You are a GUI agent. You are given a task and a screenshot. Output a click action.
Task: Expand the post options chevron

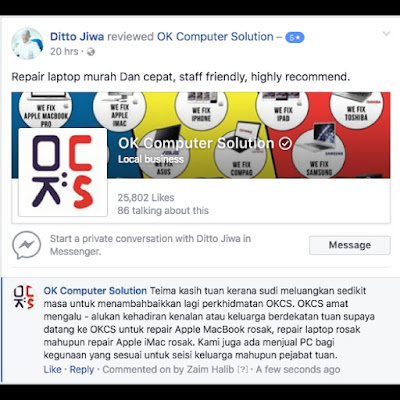386,34
